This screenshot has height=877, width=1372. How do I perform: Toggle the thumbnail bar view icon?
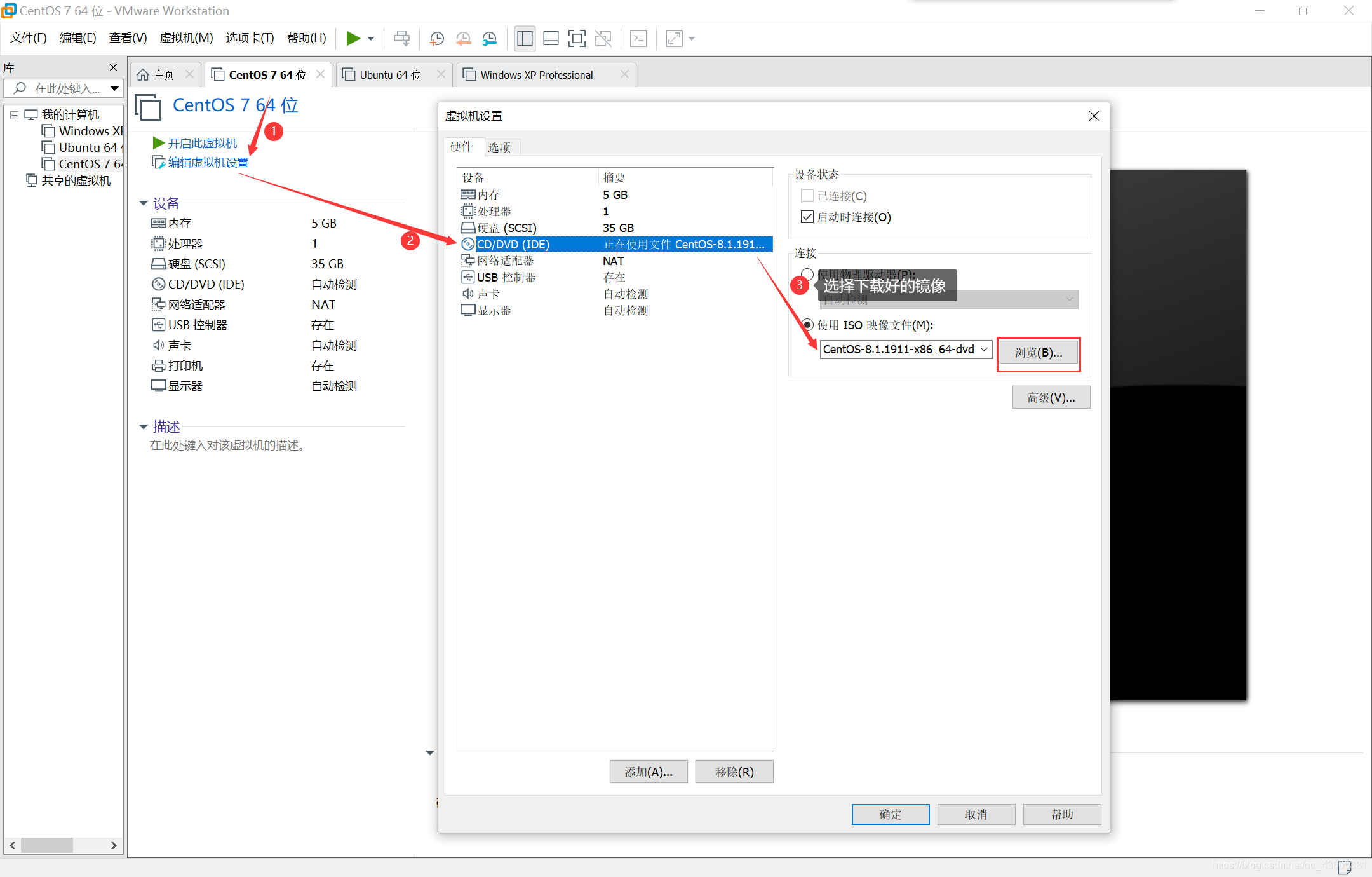[551, 39]
